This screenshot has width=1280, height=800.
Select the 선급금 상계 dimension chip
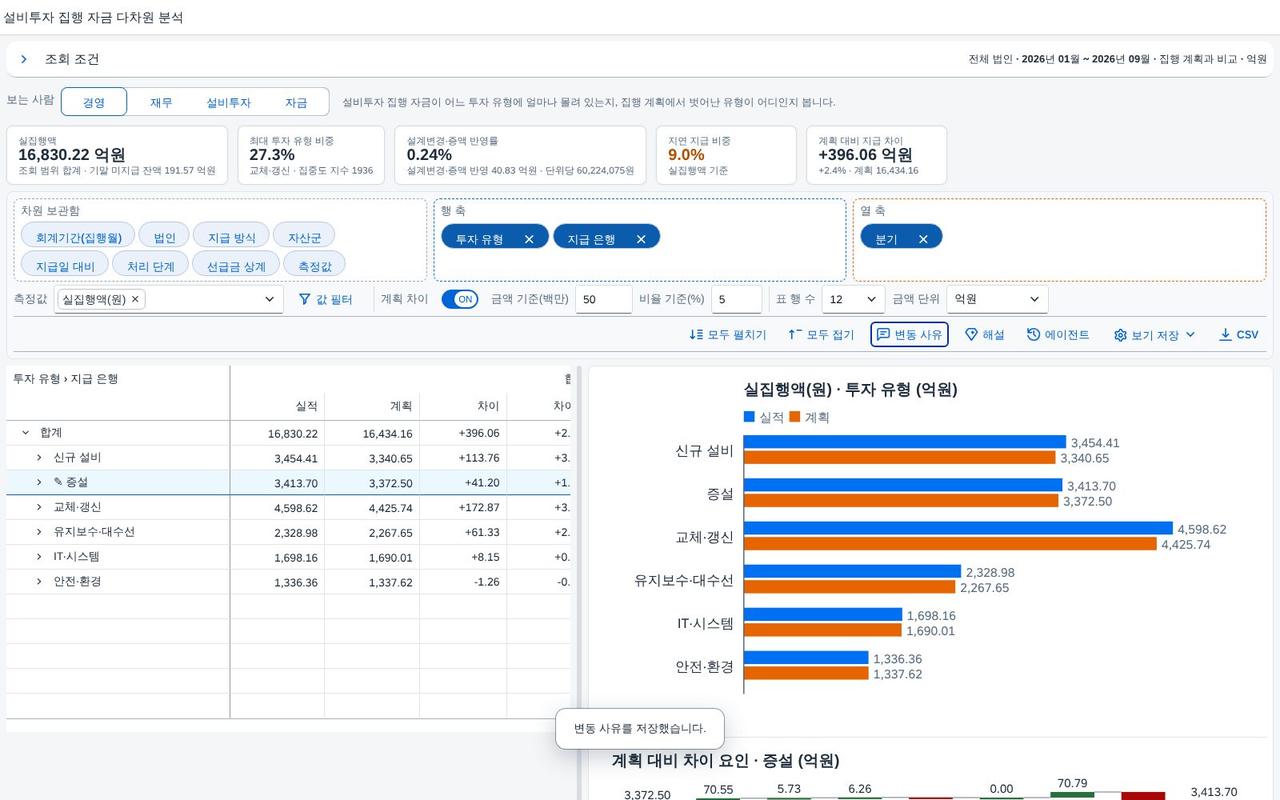tap(236, 266)
